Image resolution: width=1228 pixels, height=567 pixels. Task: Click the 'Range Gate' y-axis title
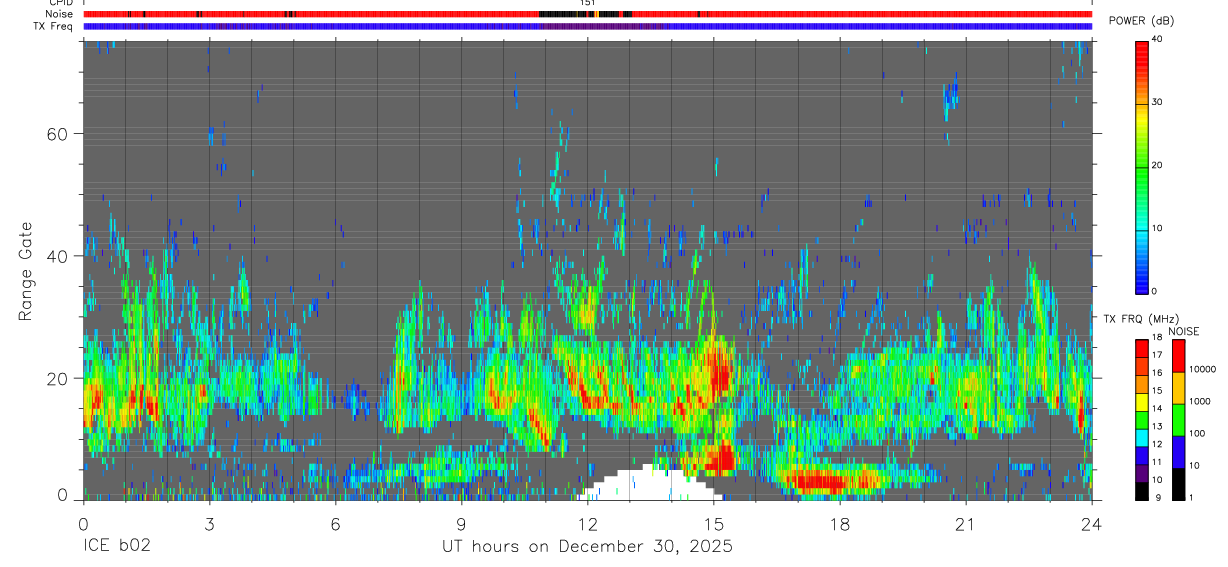point(26,271)
